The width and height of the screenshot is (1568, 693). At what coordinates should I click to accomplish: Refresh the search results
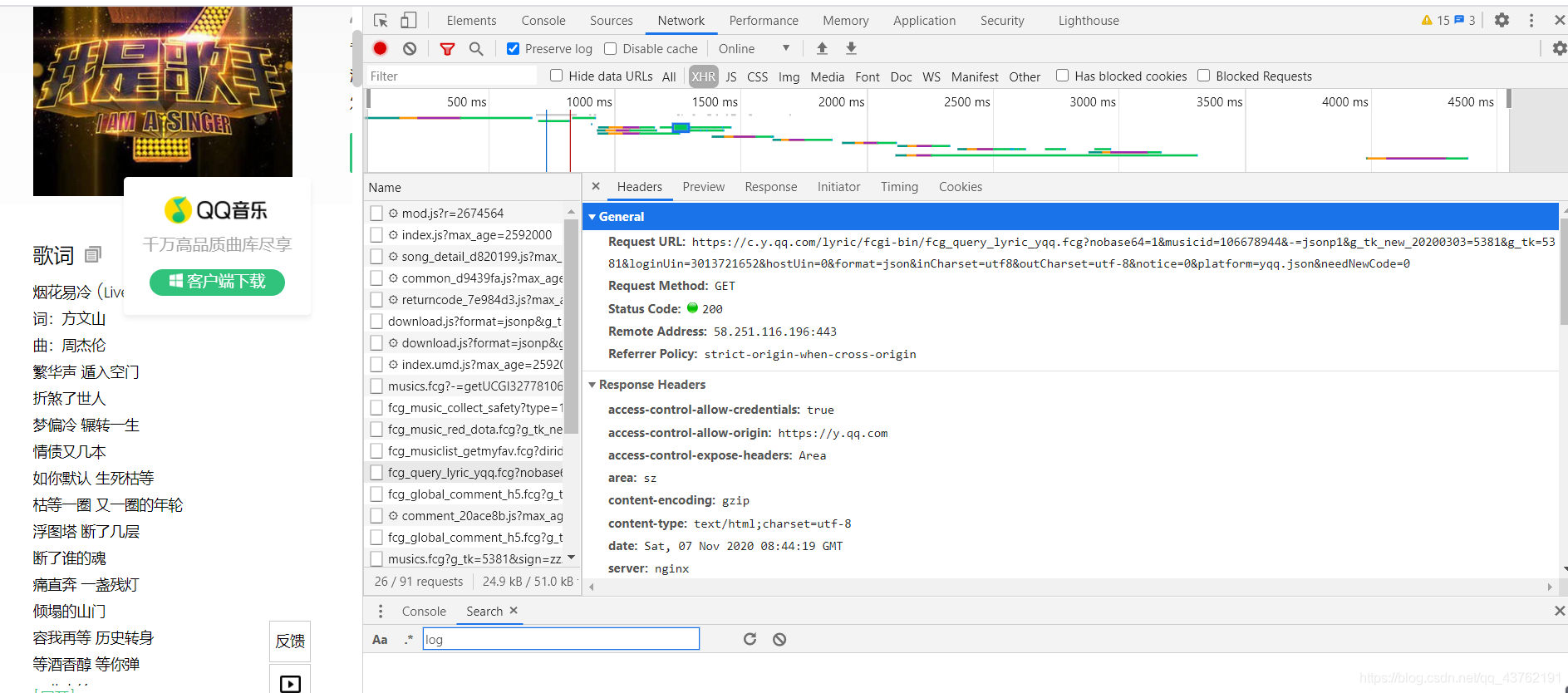750,639
